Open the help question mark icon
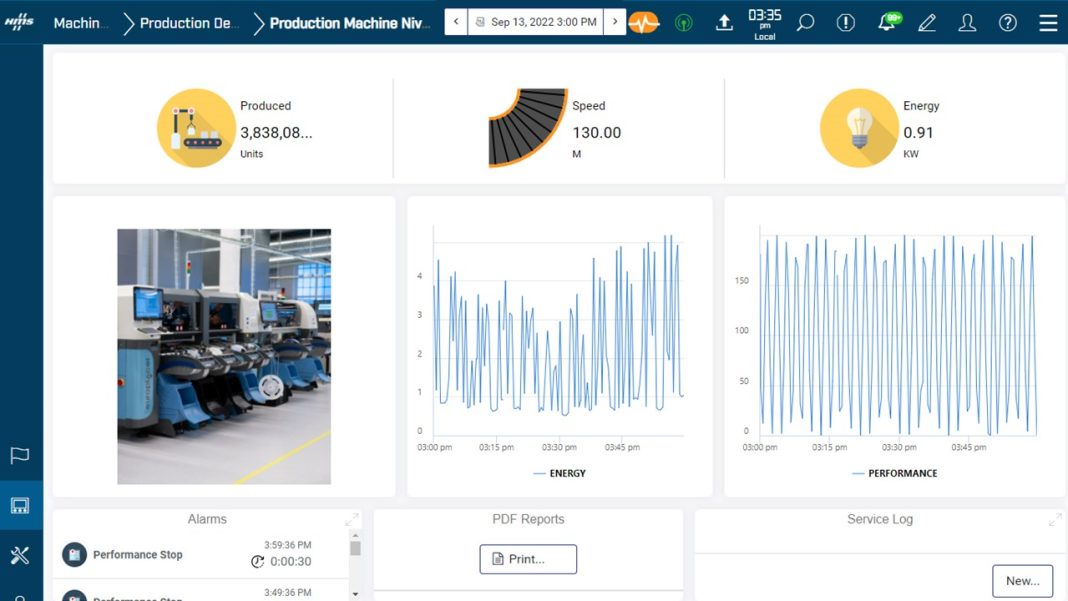Image resolution: width=1068 pixels, height=601 pixels. pos(1007,22)
